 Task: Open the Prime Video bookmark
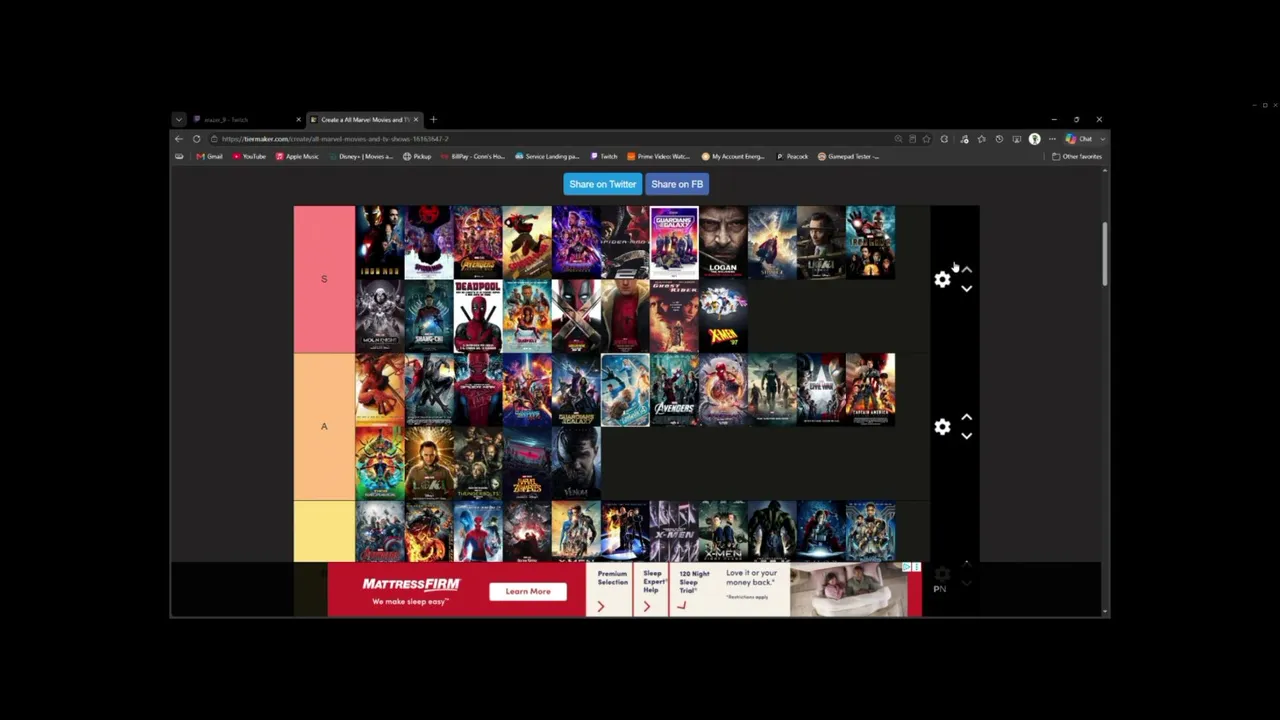[x=658, y=156]
